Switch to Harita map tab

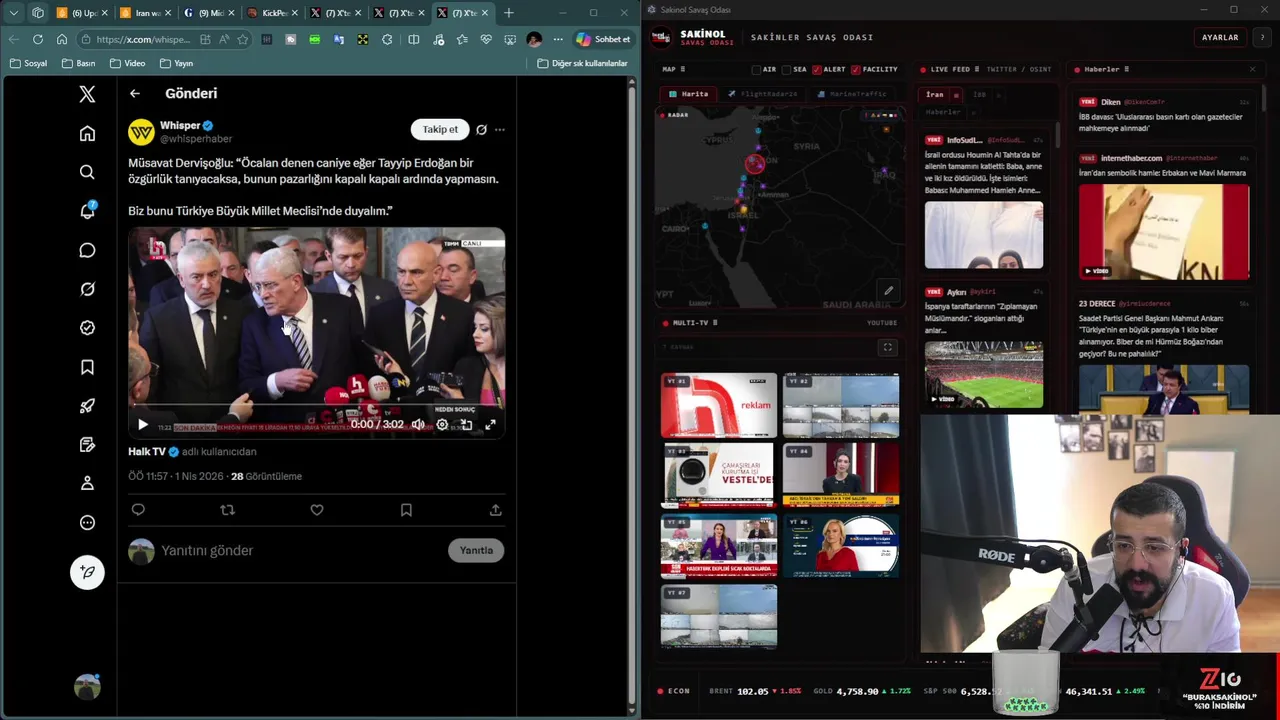point(689,94)
